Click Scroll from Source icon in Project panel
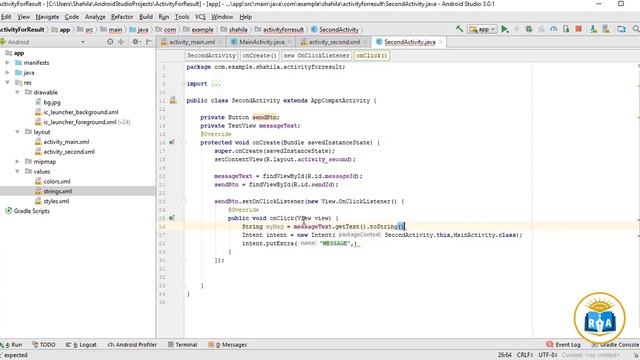This screenshot has width=640, height=360. (110, 42)
